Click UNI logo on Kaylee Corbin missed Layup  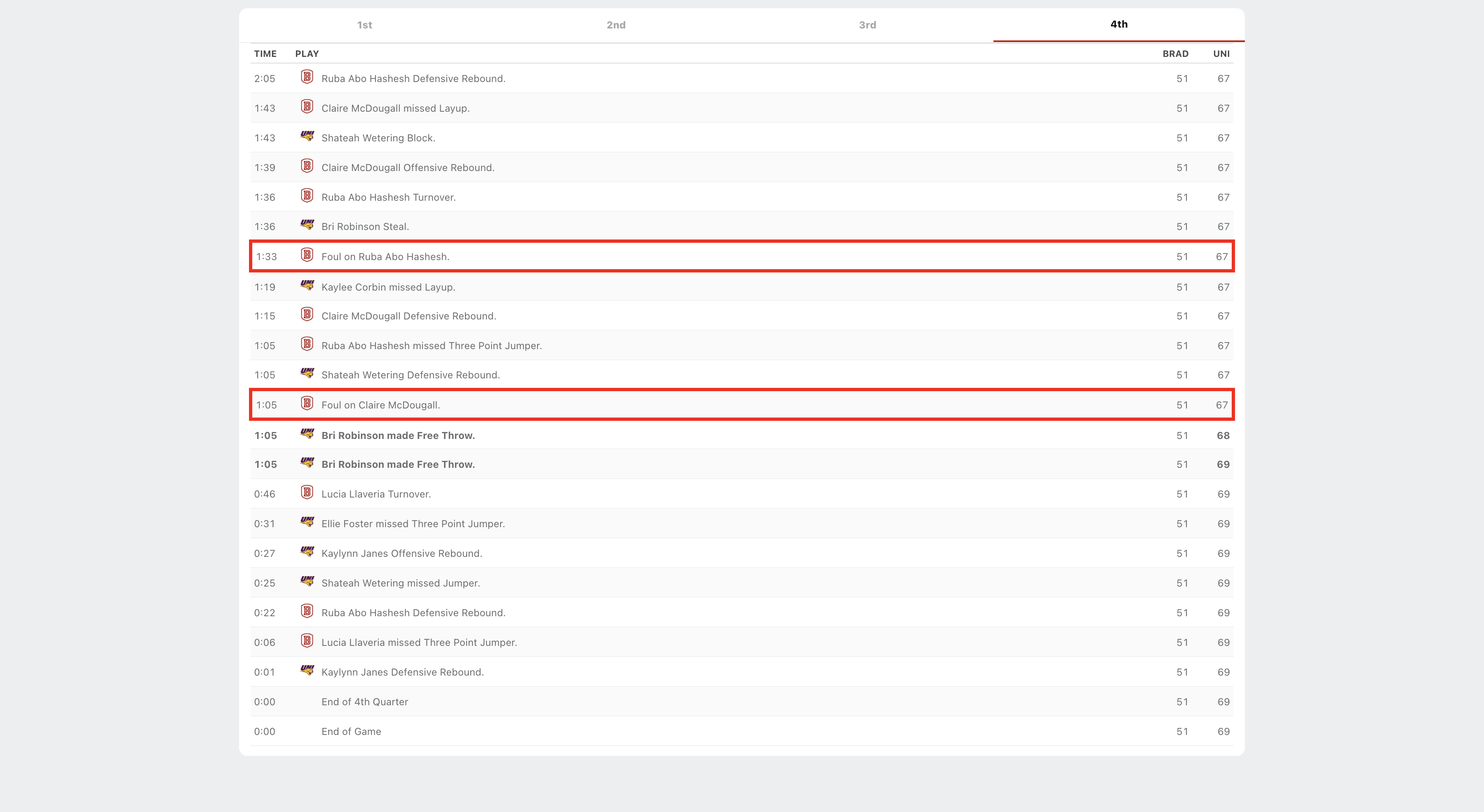[x=307, y=286]
